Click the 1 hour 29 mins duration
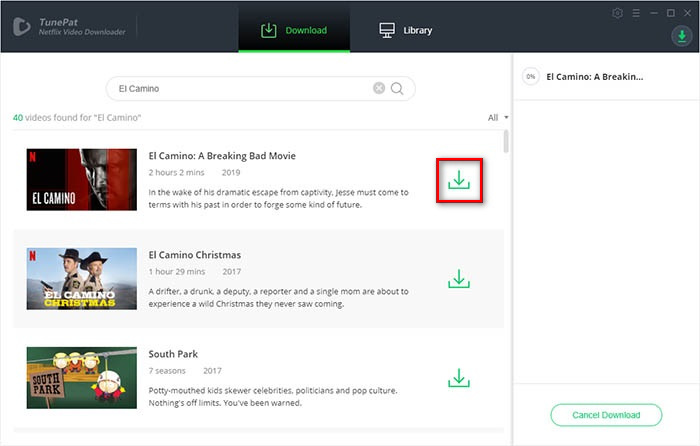Image resolution: width=700 pixels, height=446 pixels. point(177,272)
